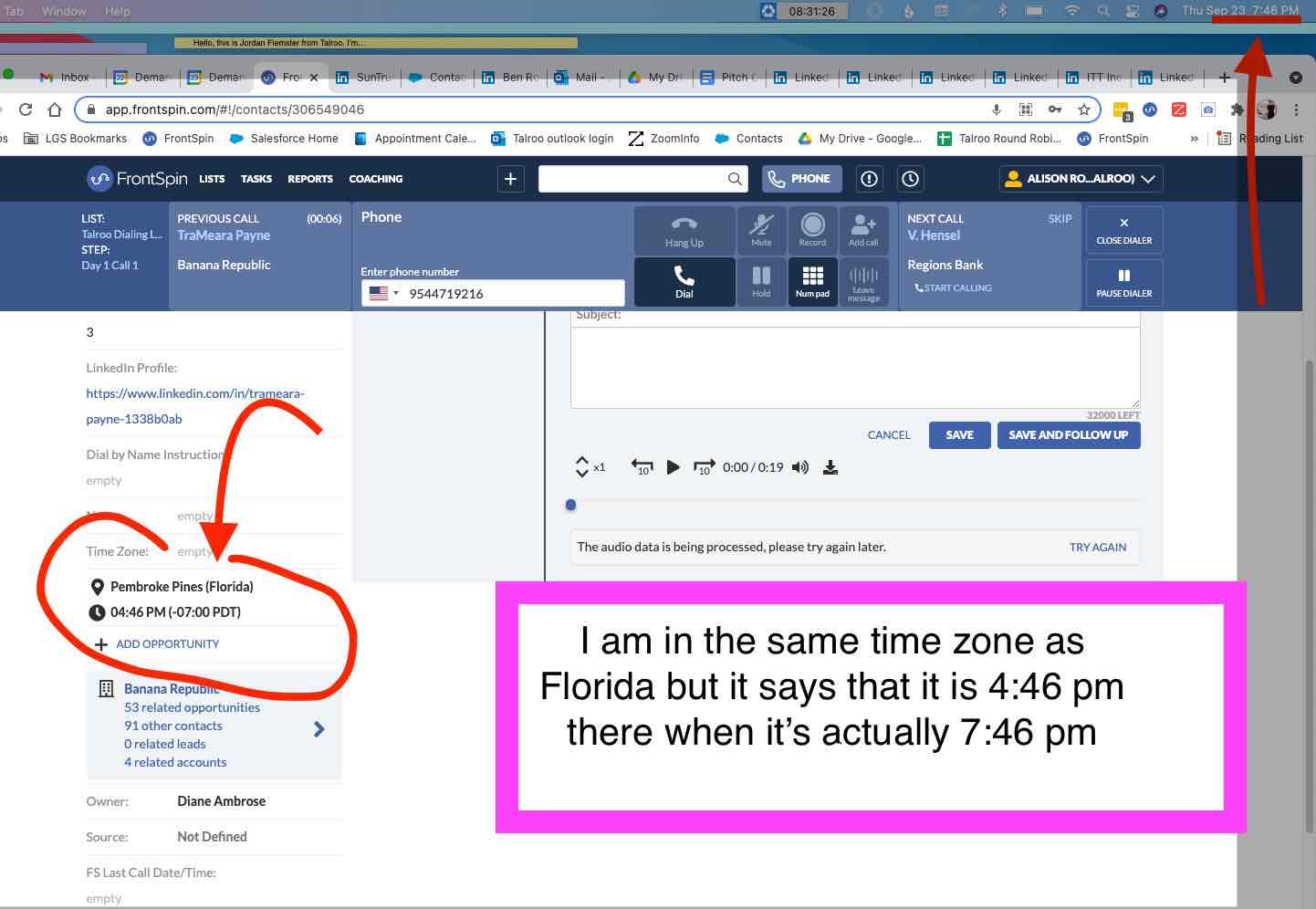Bookmark this page with the star icon
The height and width of the screenshot is (909, 1316).
coord(1084,110)
